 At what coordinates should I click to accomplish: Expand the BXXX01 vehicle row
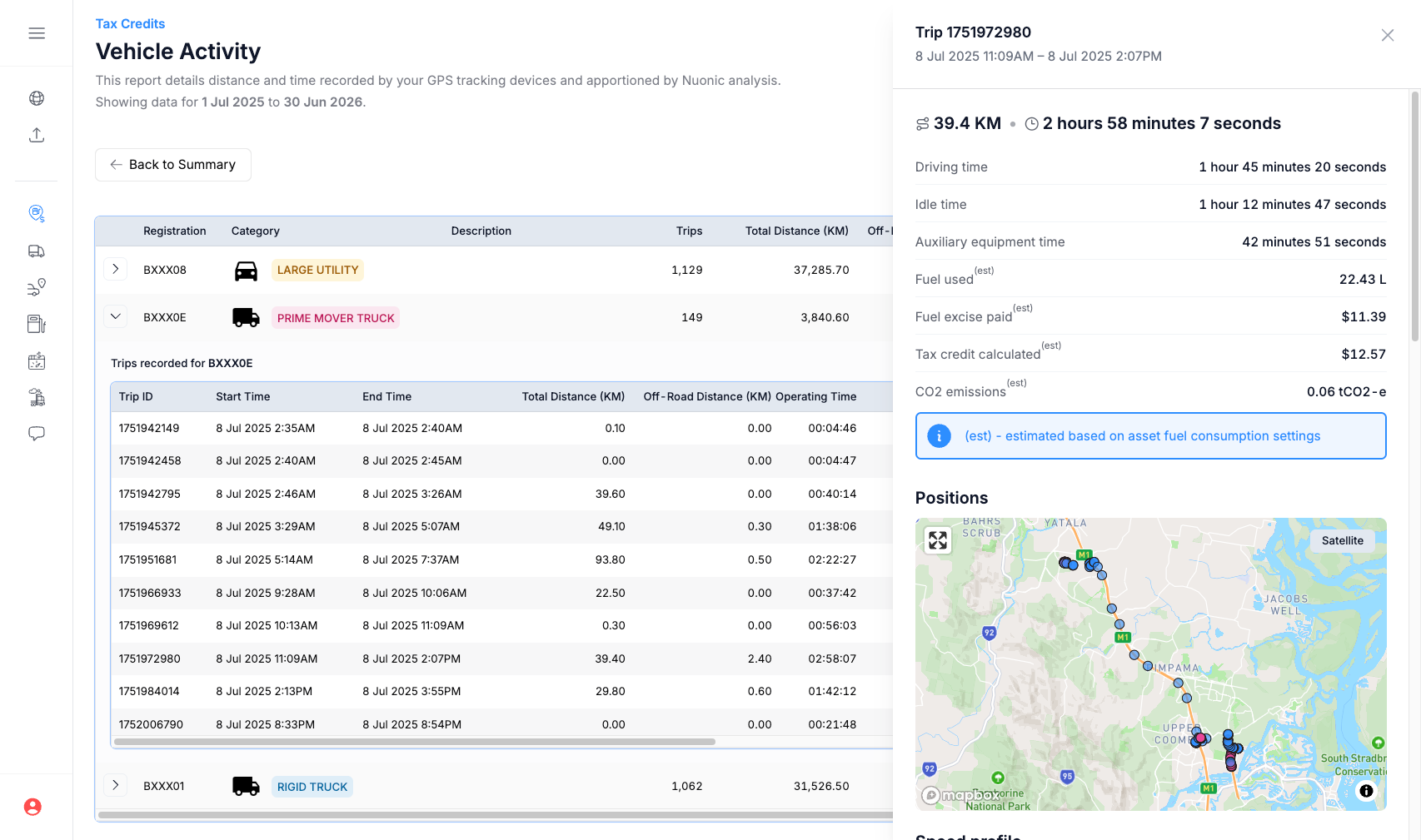(x=116, y=785)
